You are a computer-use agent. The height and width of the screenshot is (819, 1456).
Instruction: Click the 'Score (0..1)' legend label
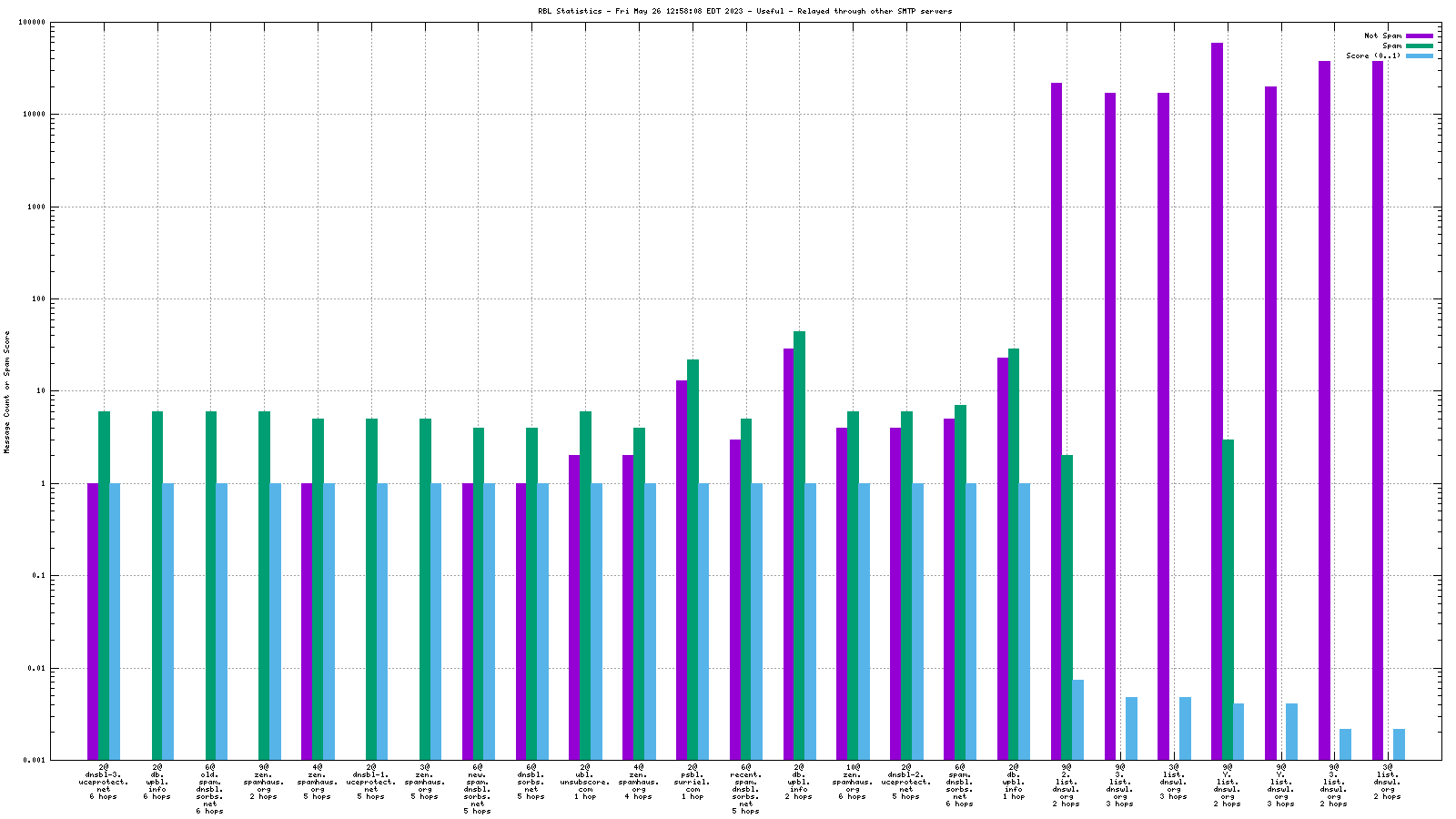1373,56
